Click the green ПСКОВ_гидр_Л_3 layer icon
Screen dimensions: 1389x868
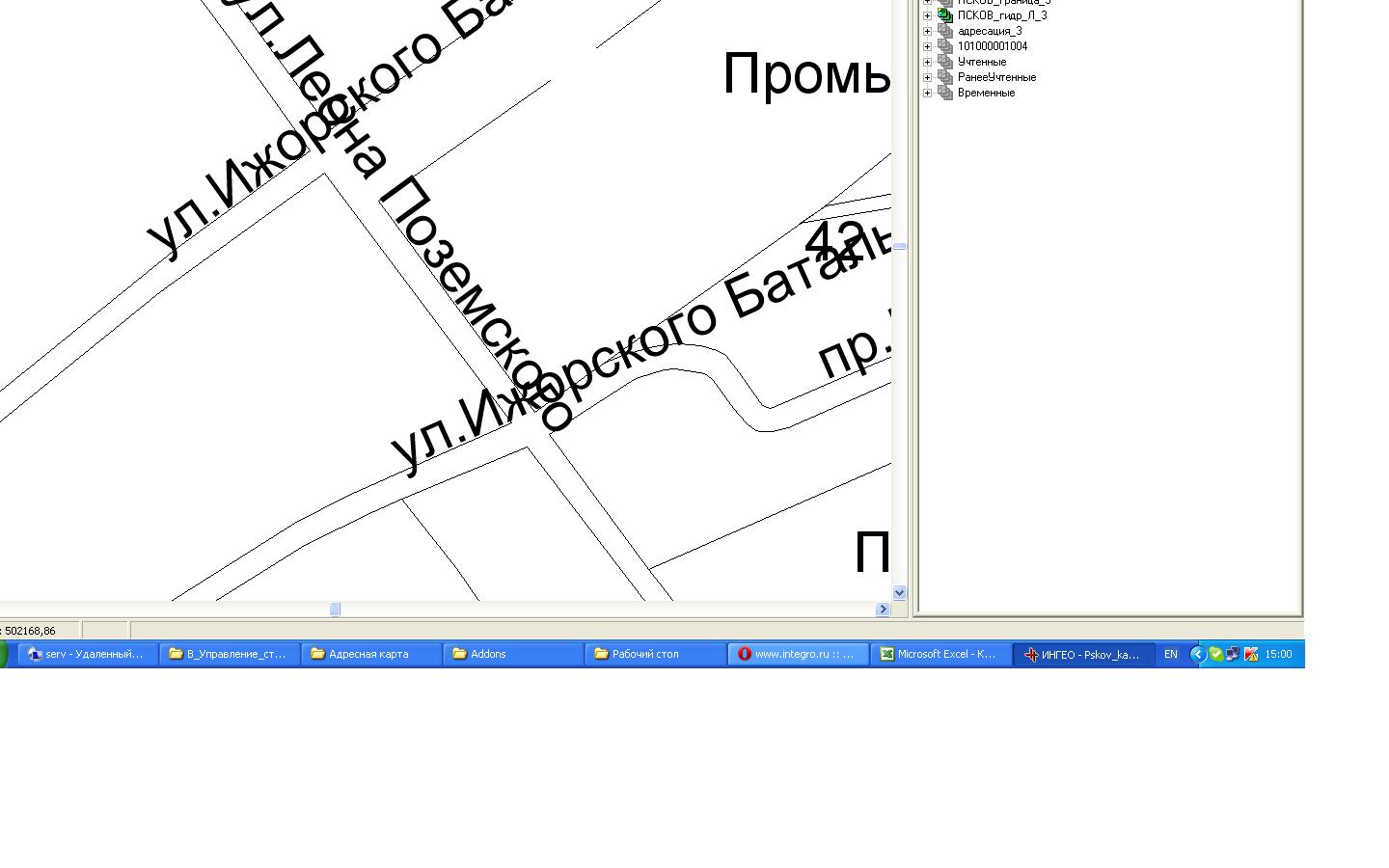945,15
